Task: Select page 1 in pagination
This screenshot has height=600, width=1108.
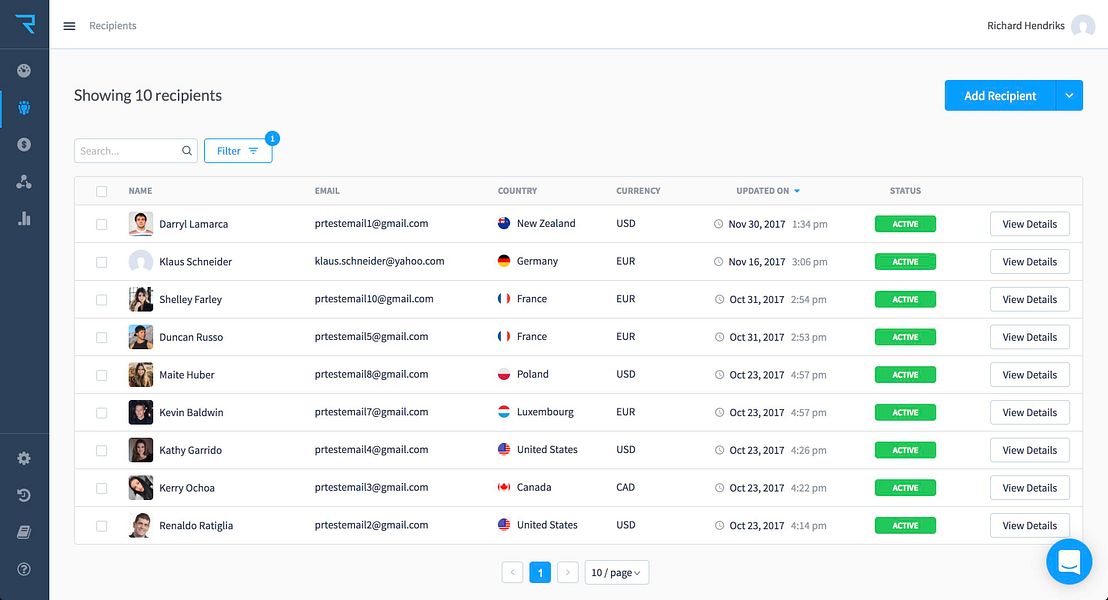Action: (540, 572)
